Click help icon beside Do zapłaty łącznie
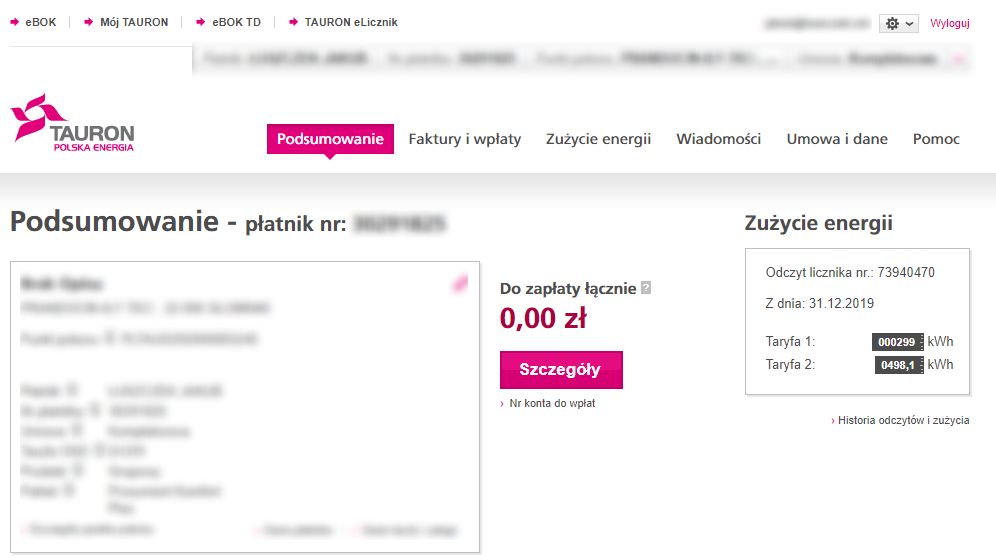Viewport: 996px width, 560px height. [x=646, y=289]
